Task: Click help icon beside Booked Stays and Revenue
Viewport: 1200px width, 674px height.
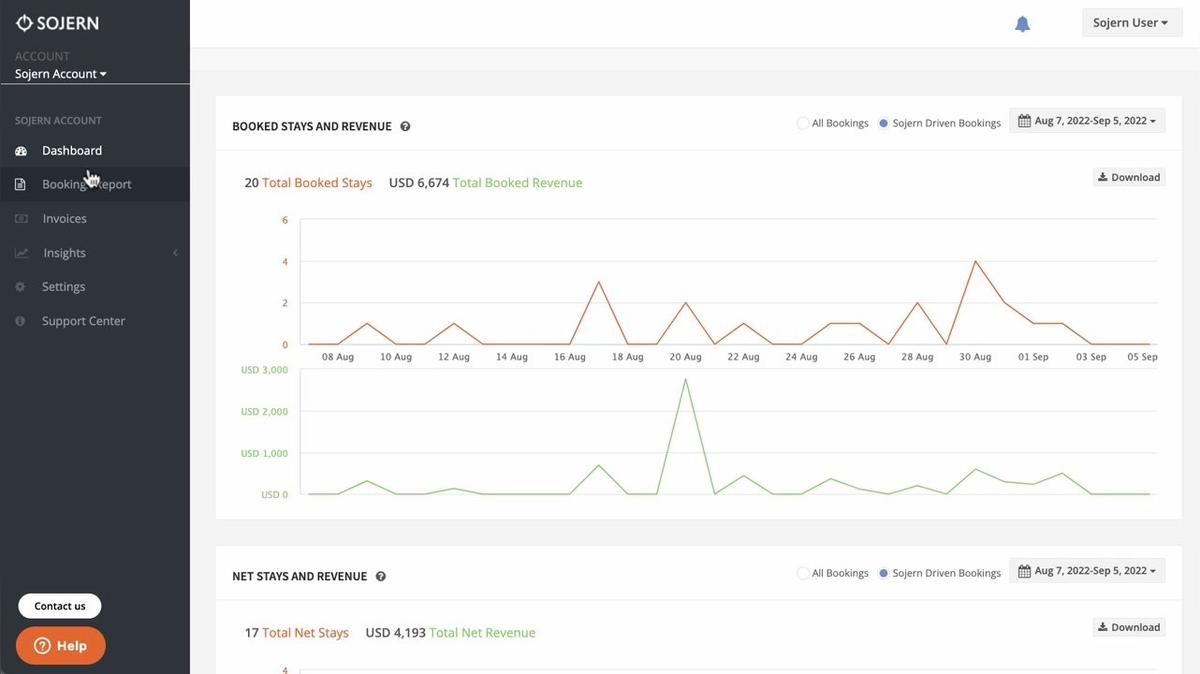Action: click(405, 127)
